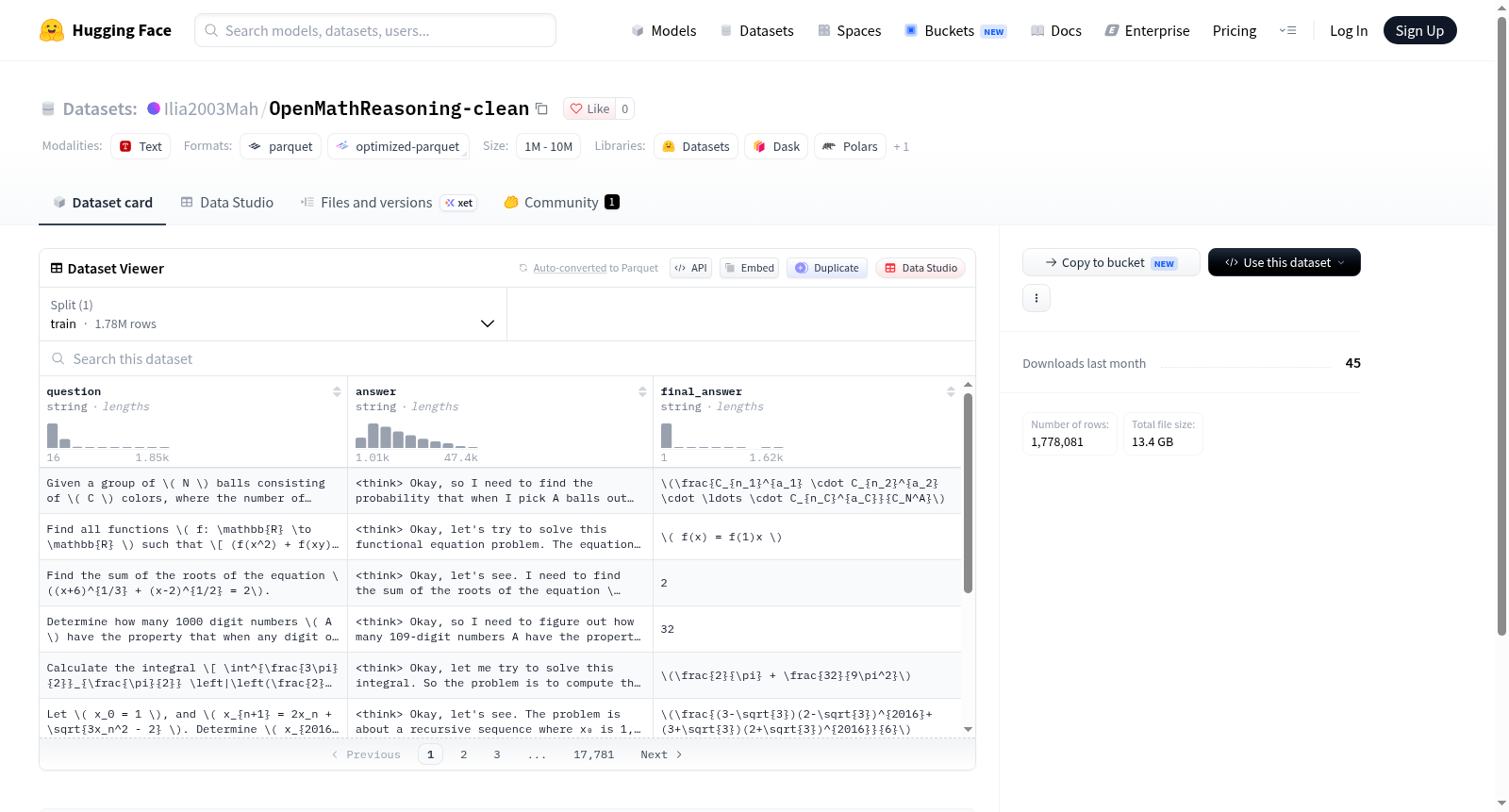Click the Embed button
This screenshot has width=1509, height=812.
[750, 268]
